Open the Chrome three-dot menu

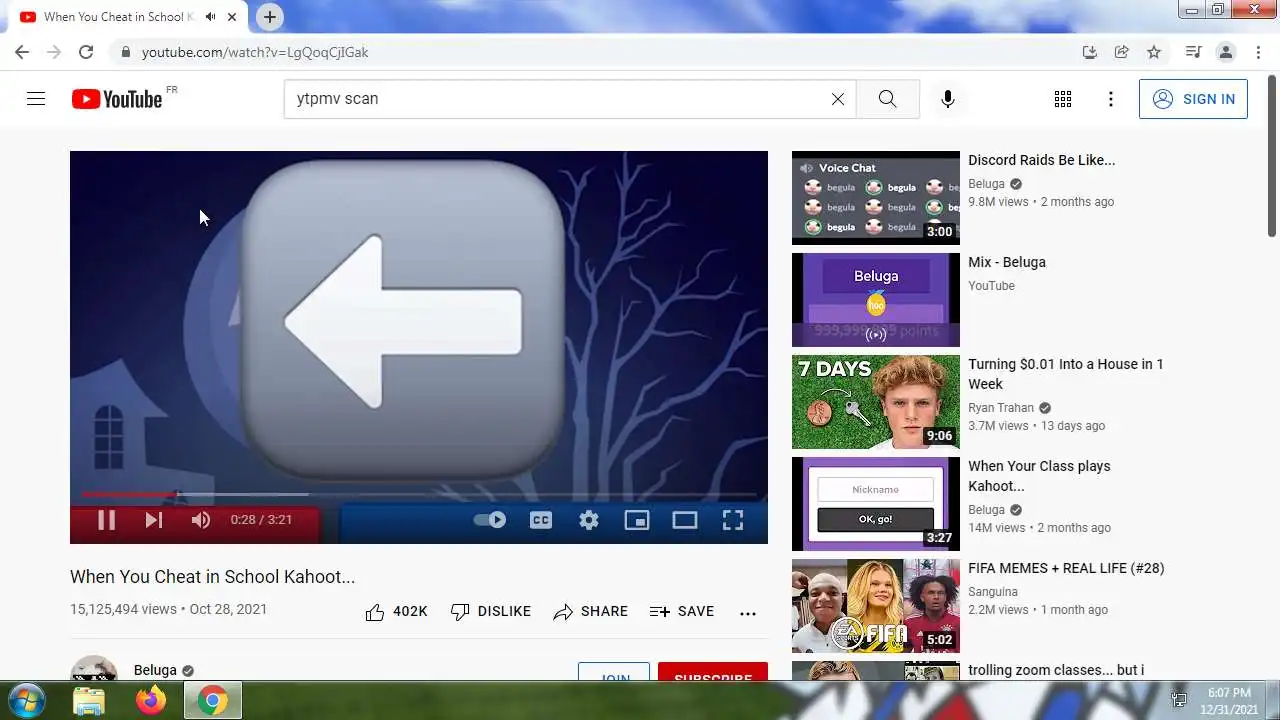tap(1257, 52)
